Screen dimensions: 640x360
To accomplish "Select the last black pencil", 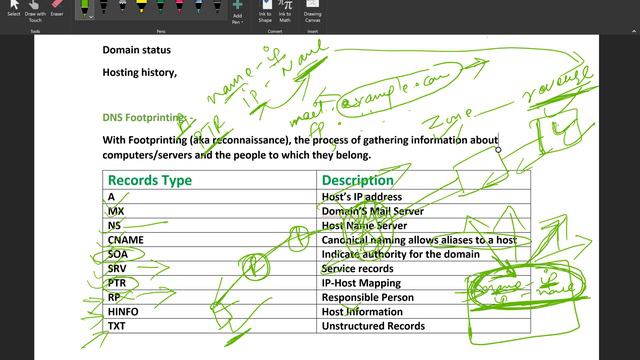I will pyautogui.click(x=217, y=7).
